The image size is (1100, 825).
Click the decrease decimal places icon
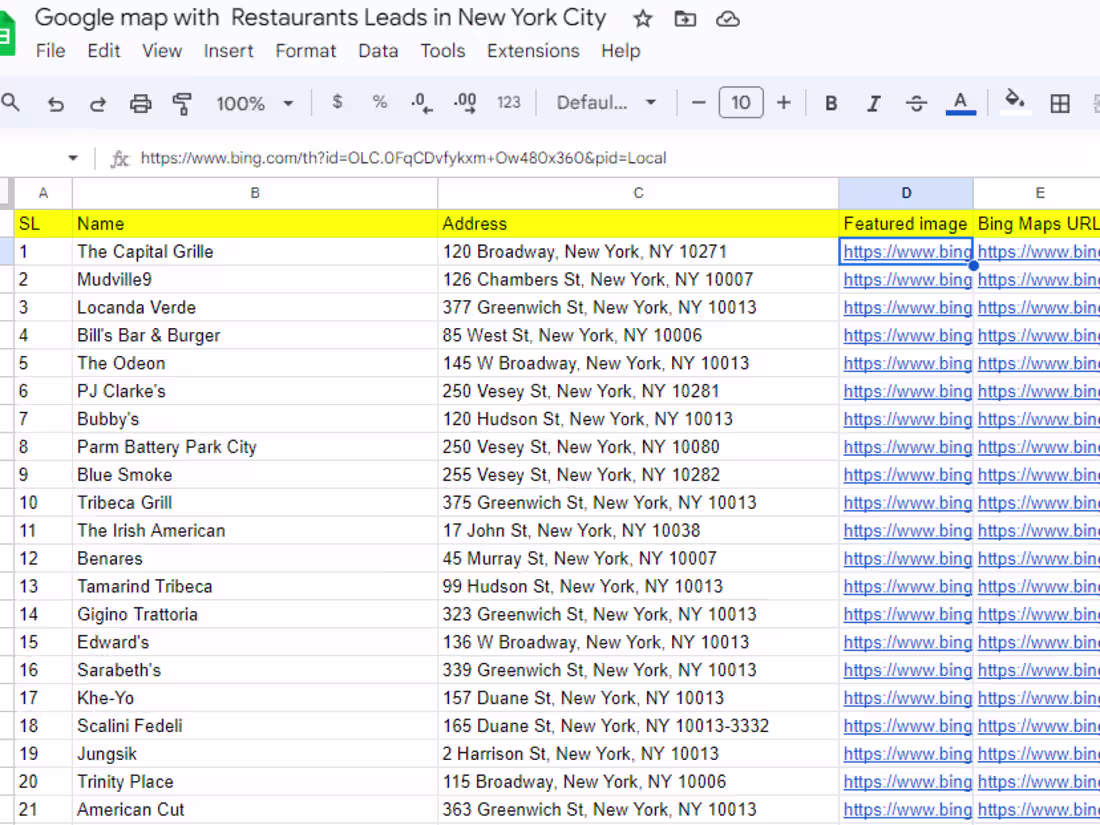pos(422,103)
